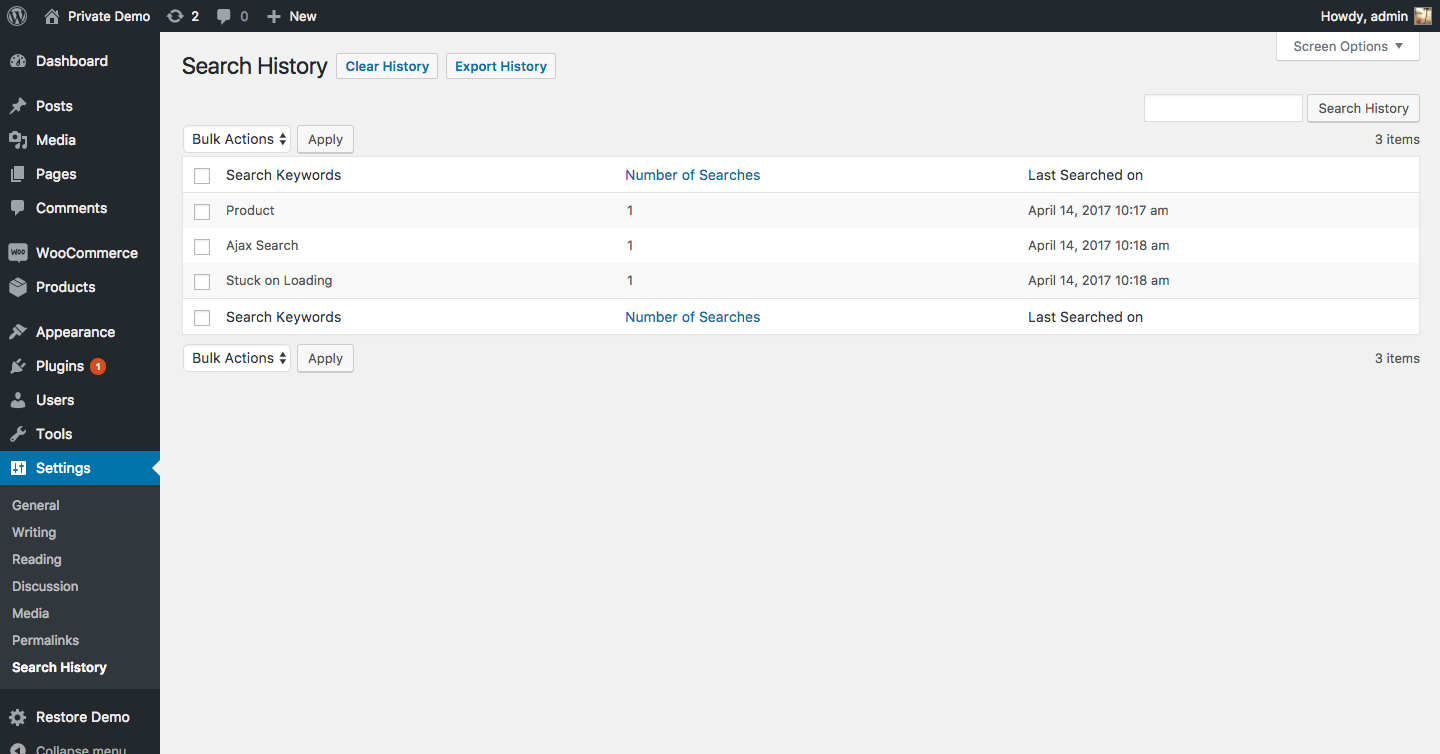The image size is (1440, 754).
Task: Open Writing settings submenu item
Action: tap(34, 532)
